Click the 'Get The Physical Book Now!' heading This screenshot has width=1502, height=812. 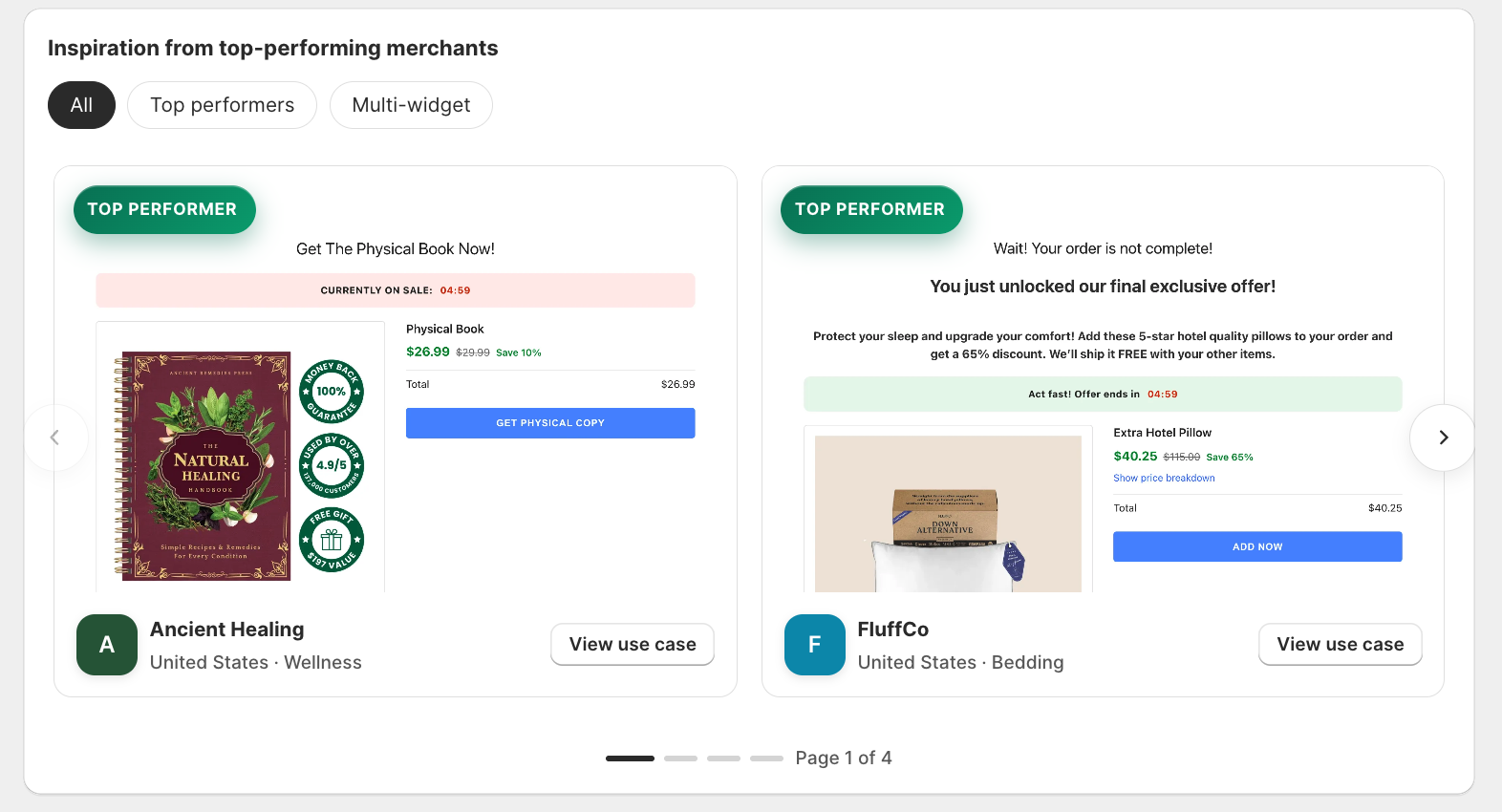pos(396,249)
